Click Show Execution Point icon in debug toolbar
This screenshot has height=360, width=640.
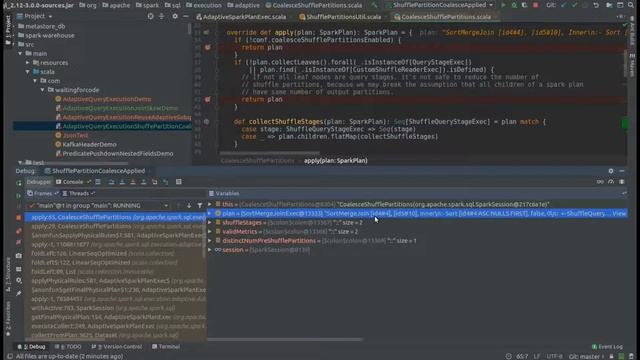click(98, 182)
